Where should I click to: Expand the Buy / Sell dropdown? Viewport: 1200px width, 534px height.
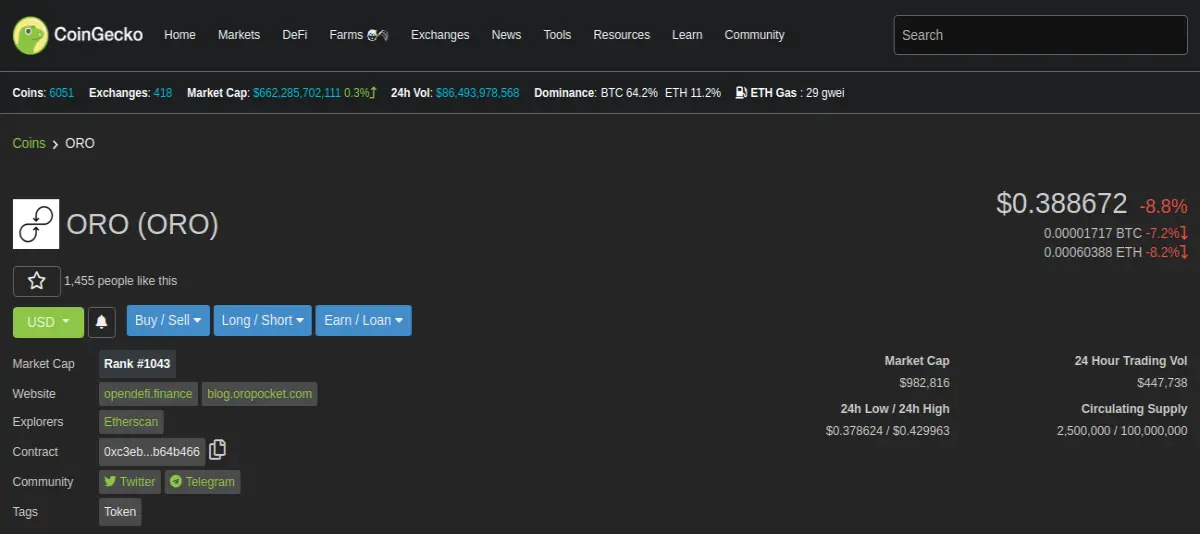pos(168,320)
